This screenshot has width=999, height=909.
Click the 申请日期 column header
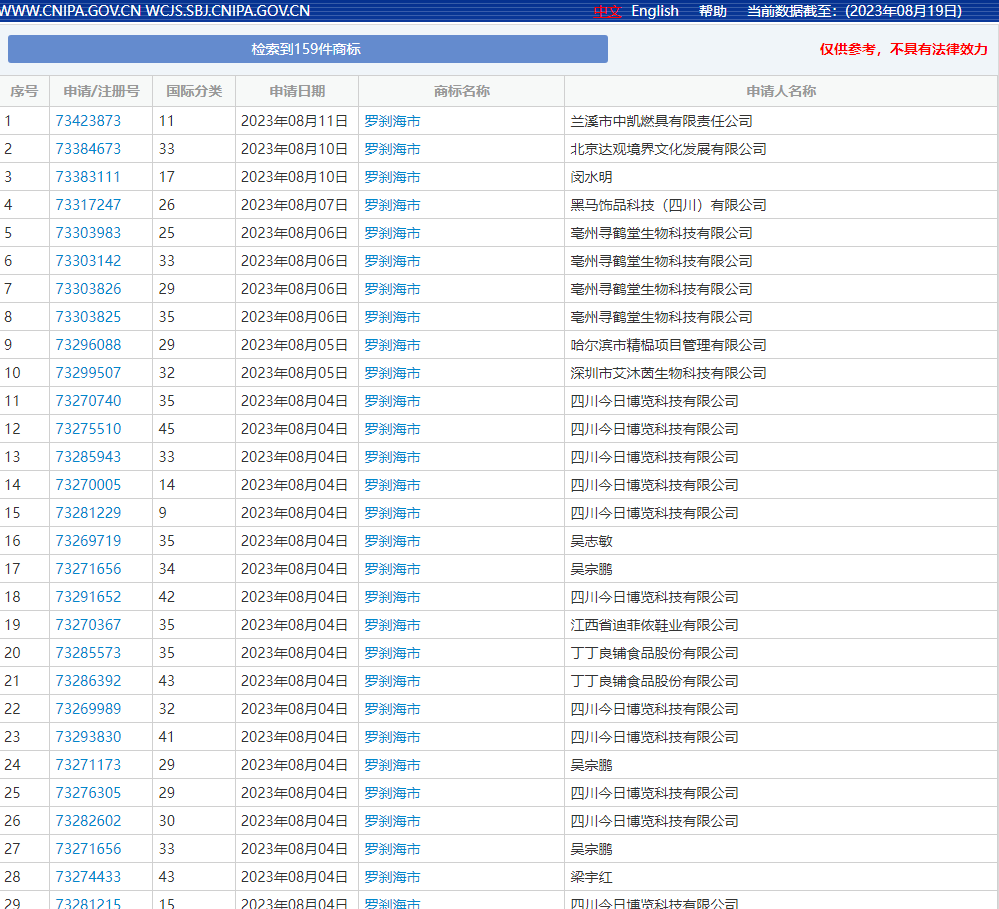(297, 91)
